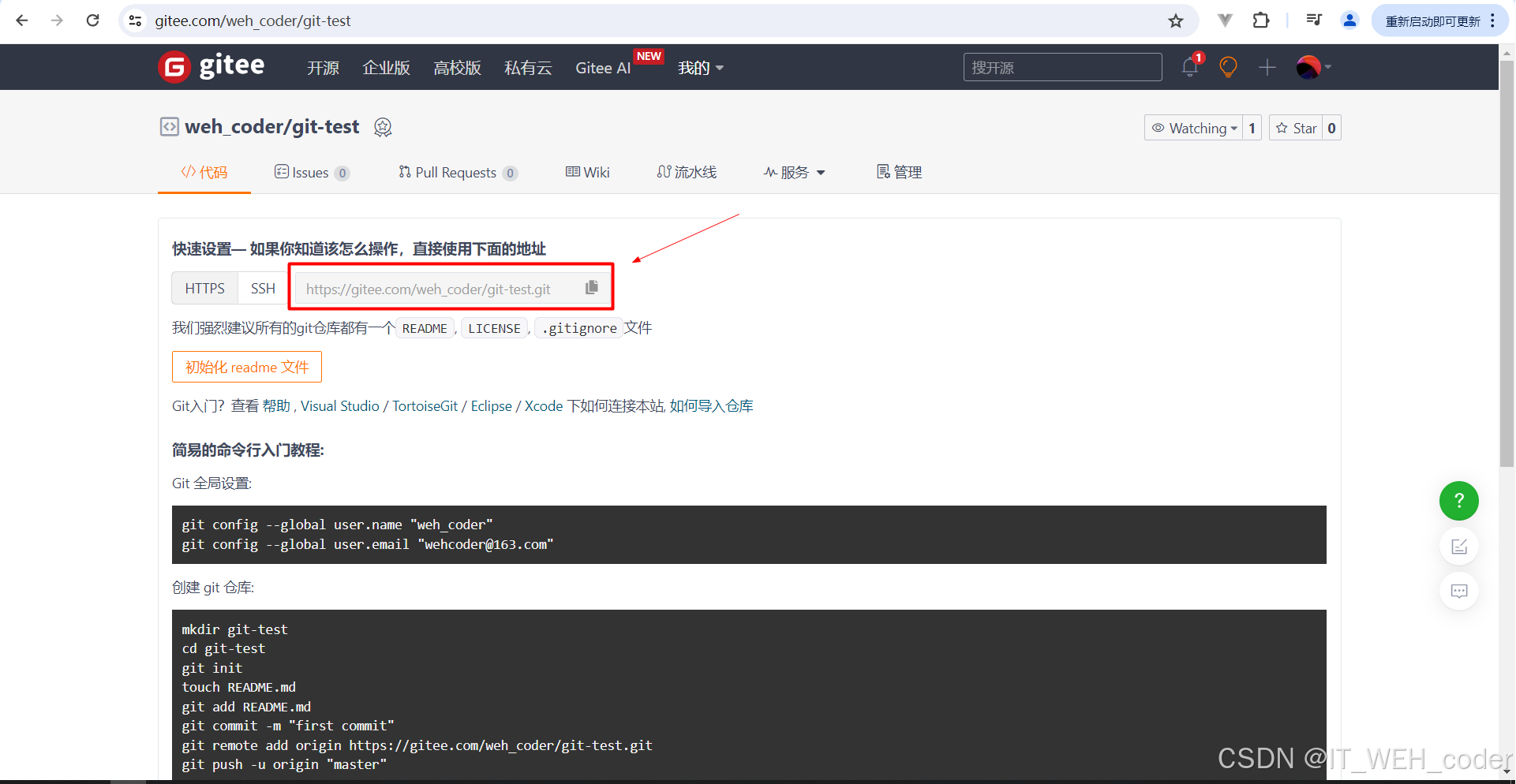
Task: Click the README tag label
Action: coord(425,328)
